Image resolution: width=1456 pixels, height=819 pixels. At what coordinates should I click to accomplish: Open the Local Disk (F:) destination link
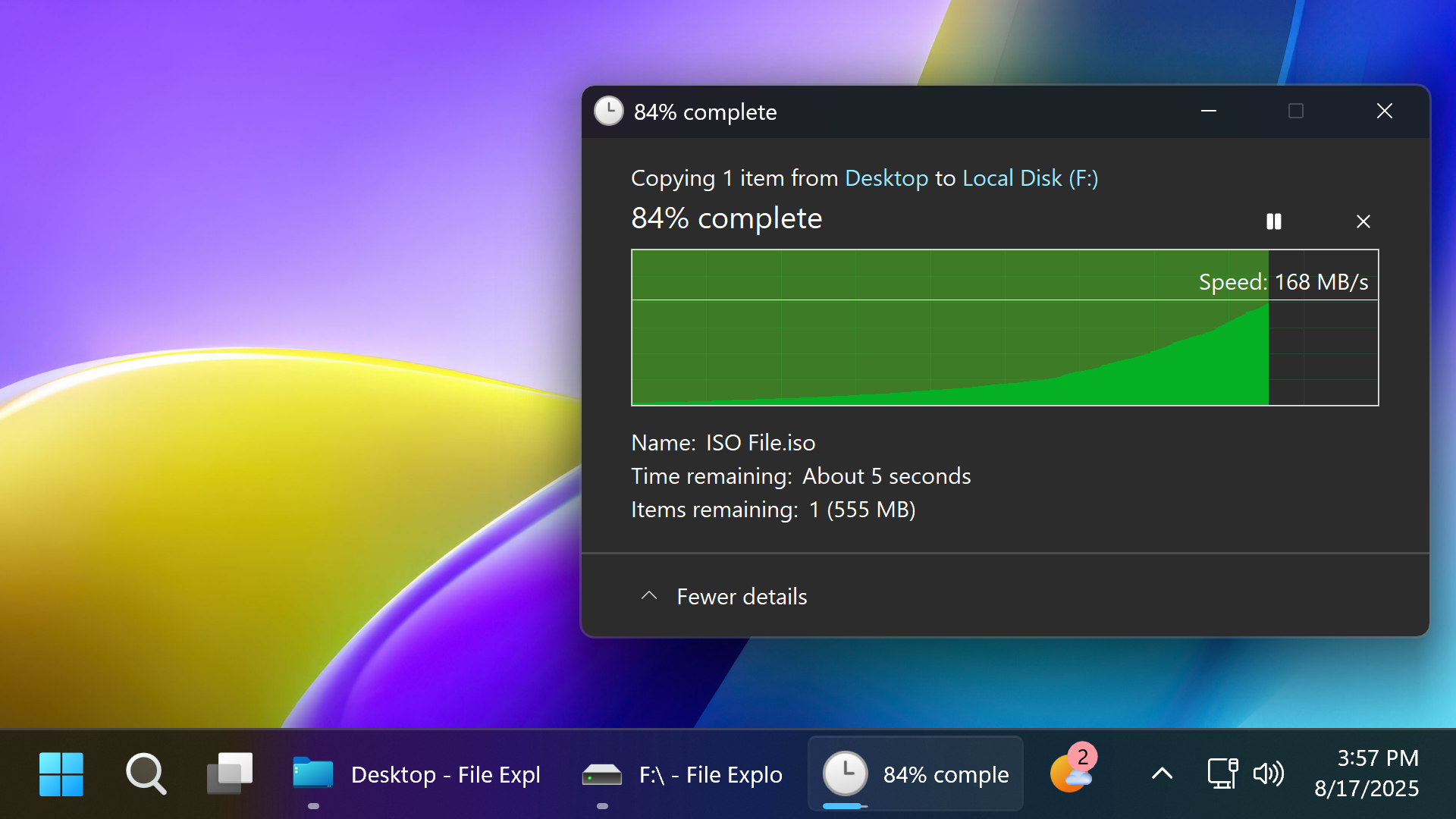tap(1029, 178)
